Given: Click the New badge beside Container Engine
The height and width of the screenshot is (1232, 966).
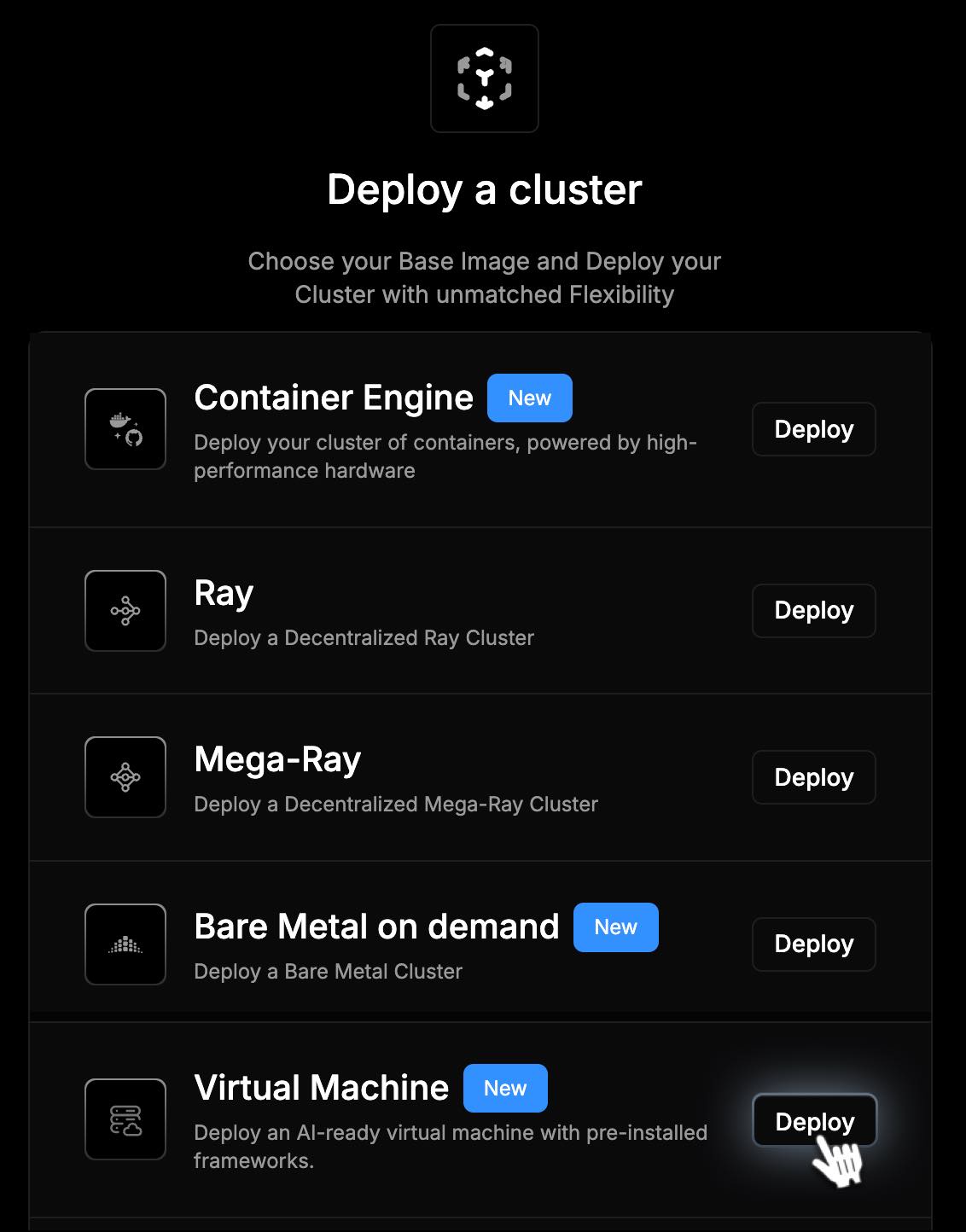Looking at the screenshot, I should click(x=530, y=398).
